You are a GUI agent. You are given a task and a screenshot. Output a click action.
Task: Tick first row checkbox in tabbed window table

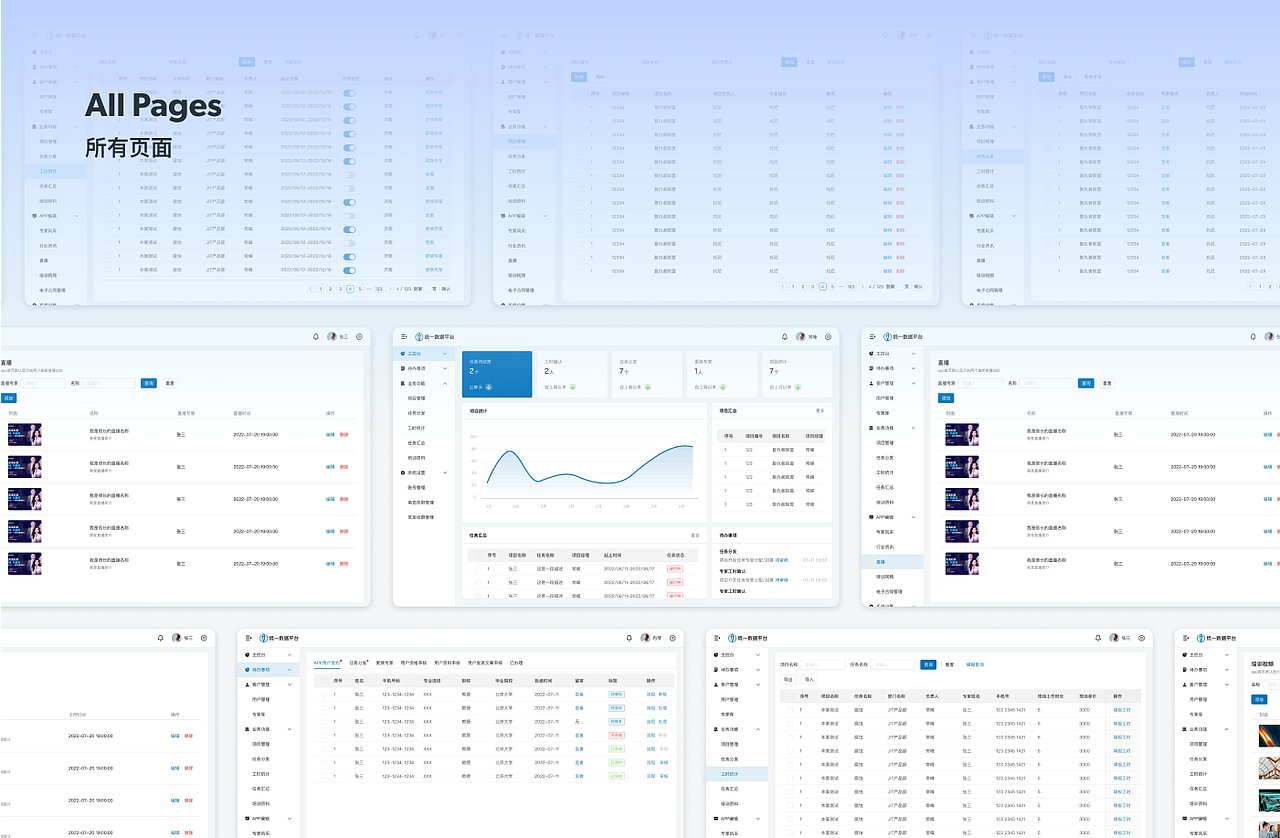[x=322, y=693]
